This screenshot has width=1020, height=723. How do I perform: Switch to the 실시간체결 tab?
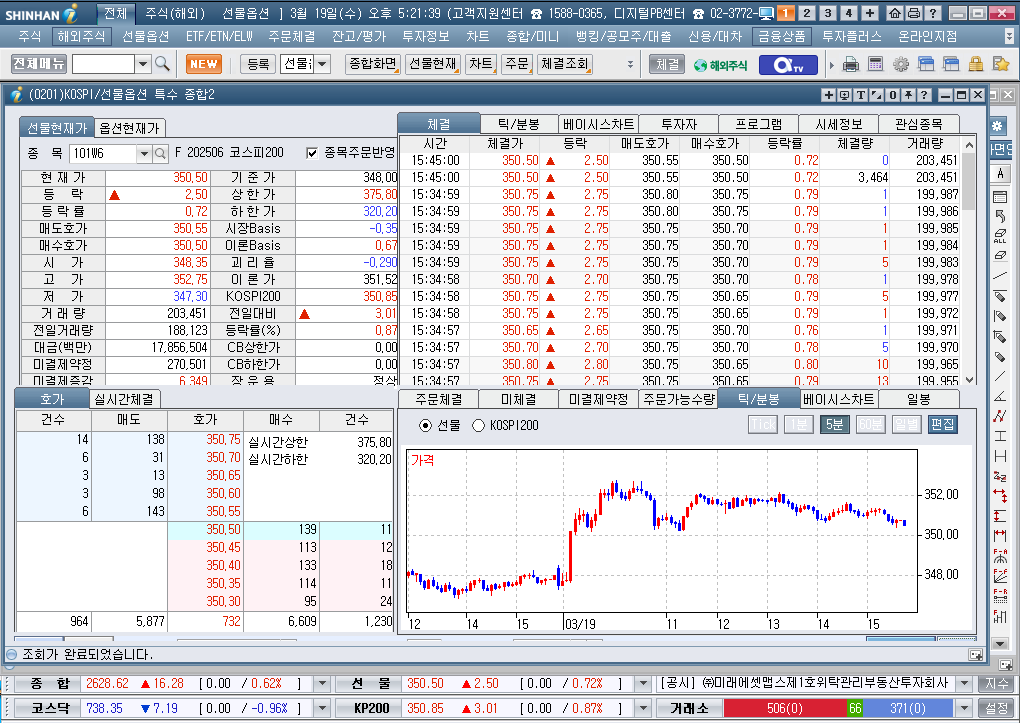(x=124, y=399)
